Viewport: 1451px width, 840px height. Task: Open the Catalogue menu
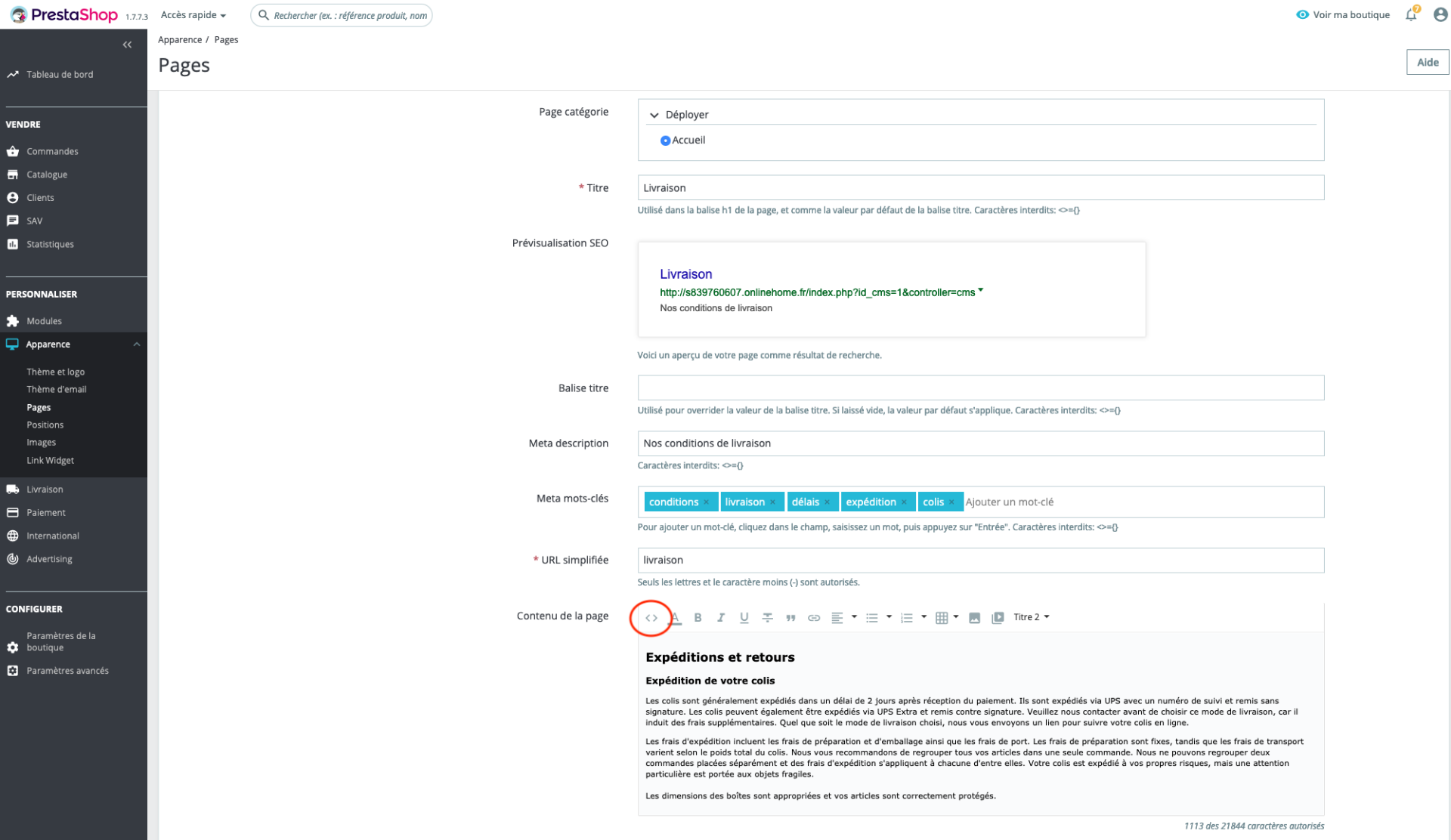point(47,175)
